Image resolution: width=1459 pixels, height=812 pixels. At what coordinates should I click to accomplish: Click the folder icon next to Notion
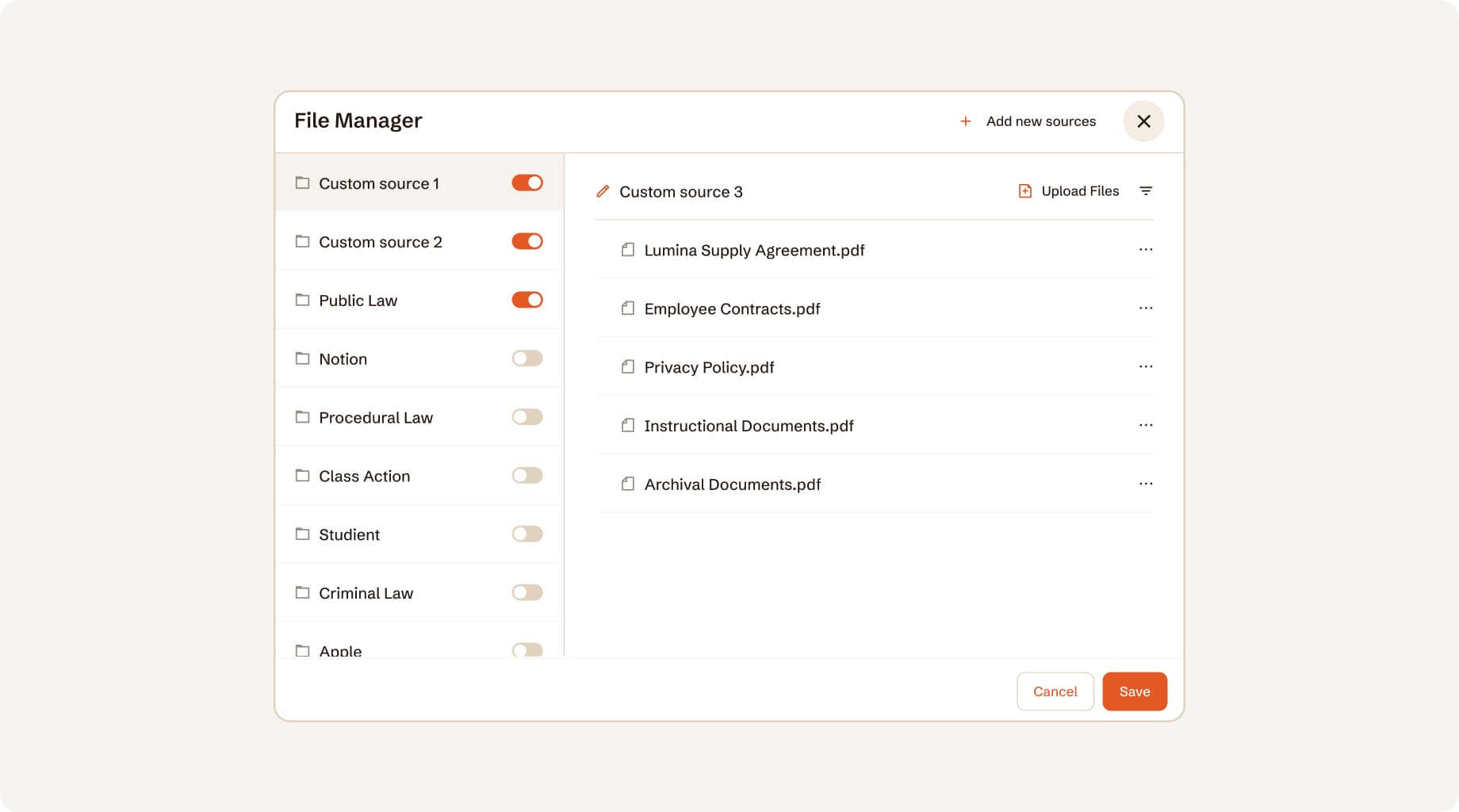pos(302,358)
